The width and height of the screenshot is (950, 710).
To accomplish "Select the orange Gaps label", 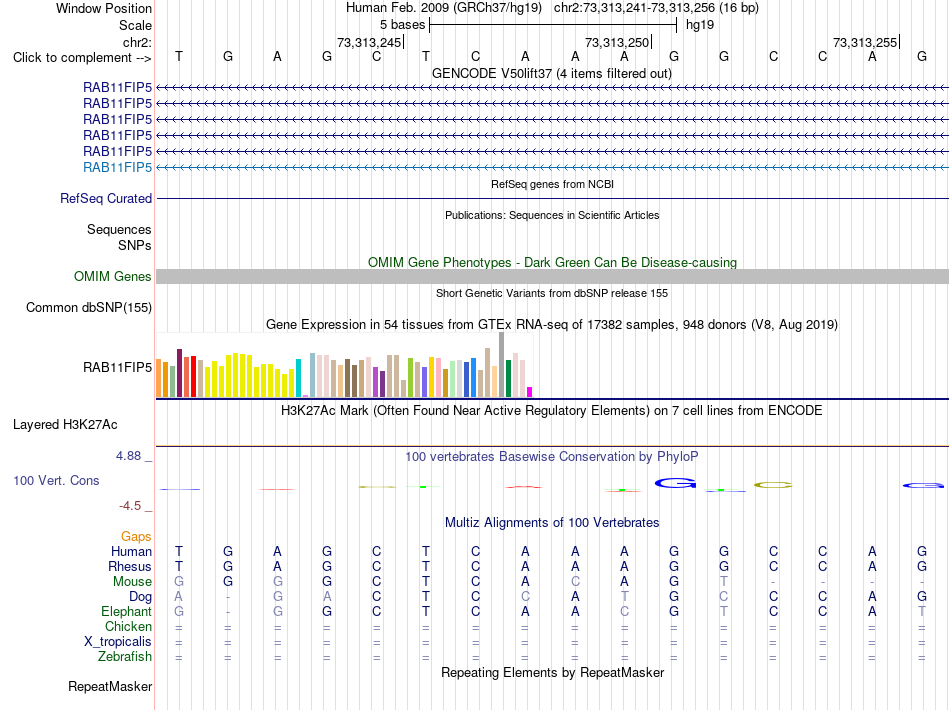I will (136, 537).
